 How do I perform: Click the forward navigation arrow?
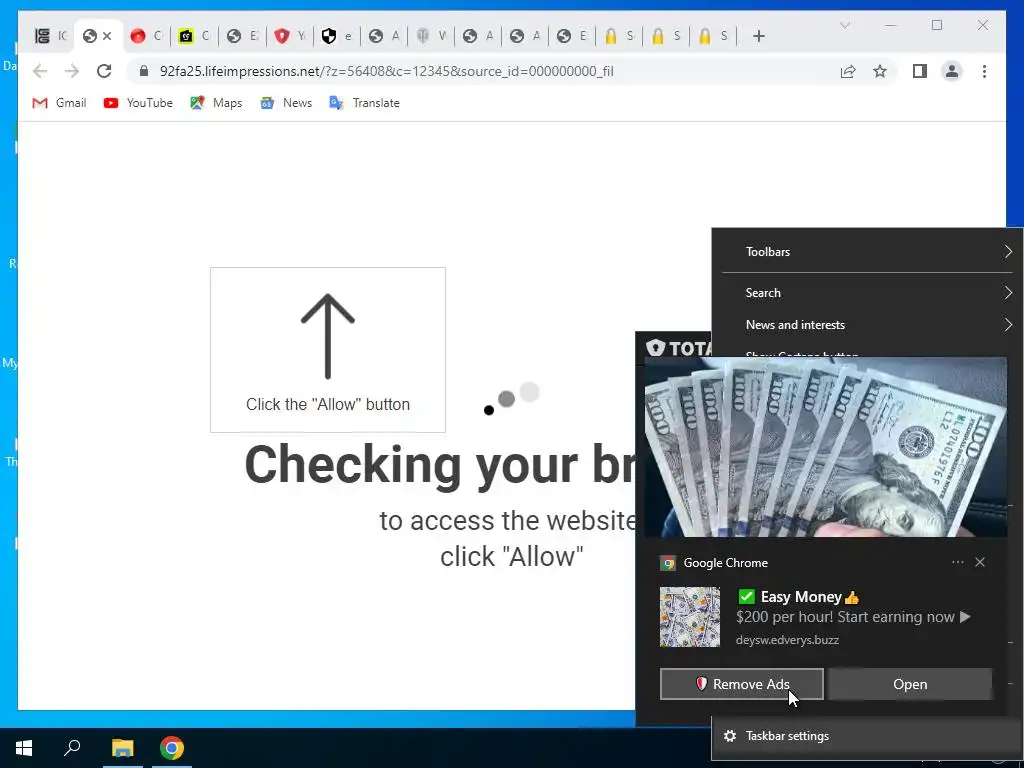click(x=72, y=71)
